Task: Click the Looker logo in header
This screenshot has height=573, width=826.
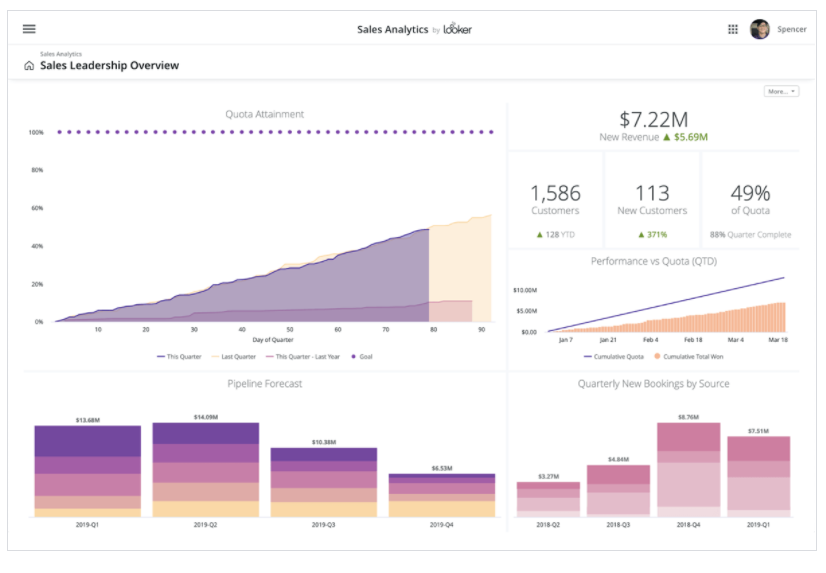Action: click(x=457, y=29)
